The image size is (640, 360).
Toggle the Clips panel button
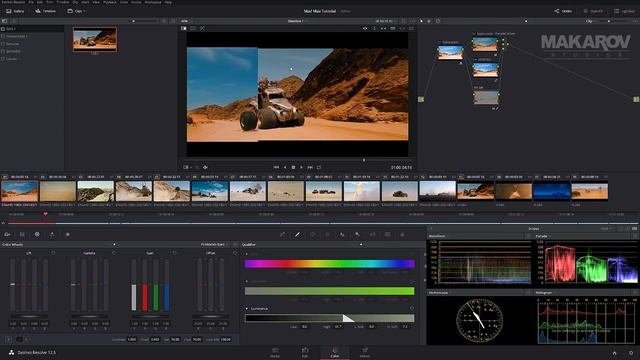tap(76, 11)
